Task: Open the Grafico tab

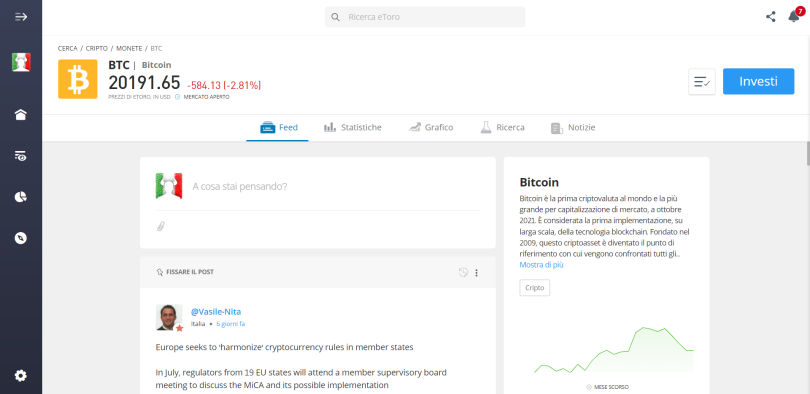Action: click(x=431, y=128)
